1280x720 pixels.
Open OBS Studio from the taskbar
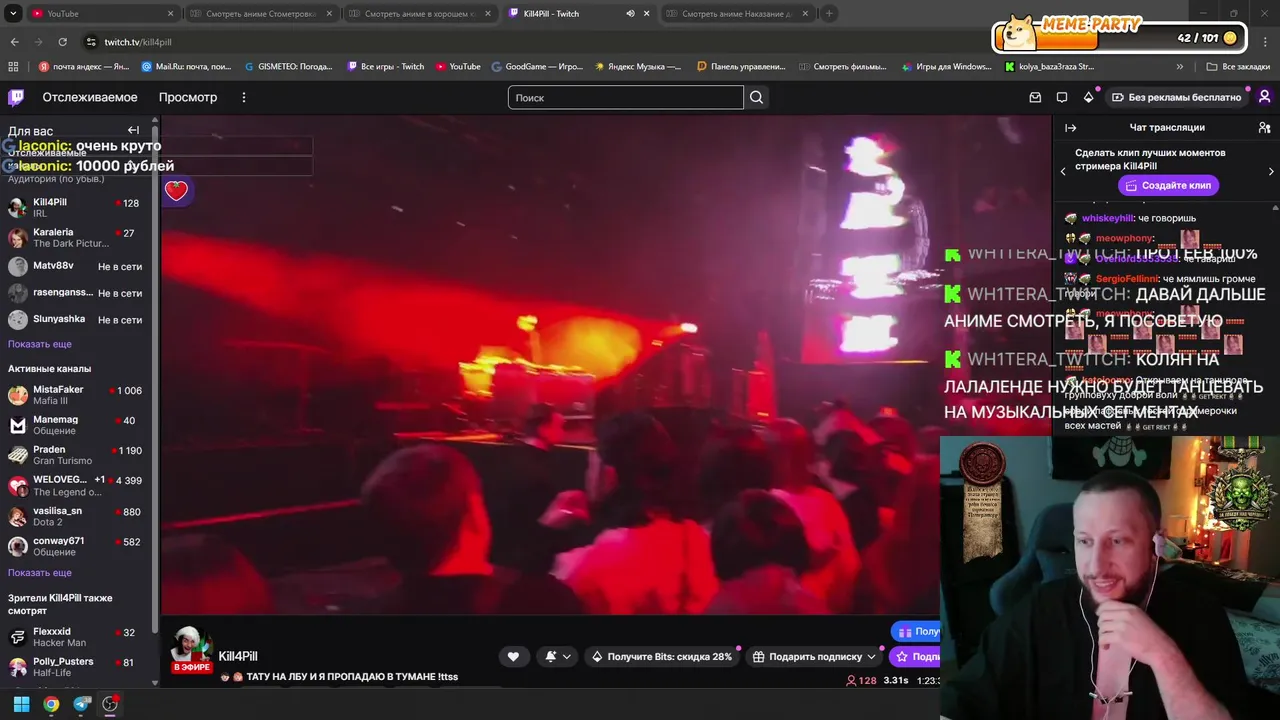click(x=110, y=704)
